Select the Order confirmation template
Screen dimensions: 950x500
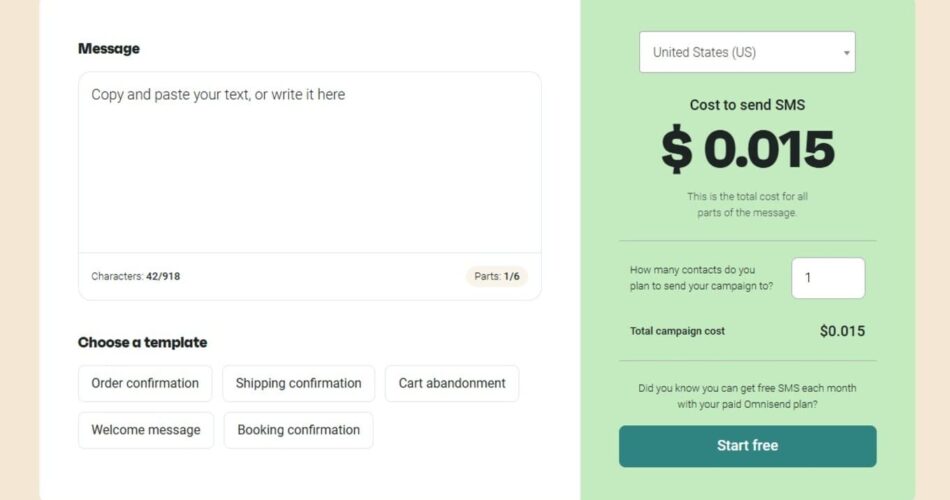(x=145, y=383)
